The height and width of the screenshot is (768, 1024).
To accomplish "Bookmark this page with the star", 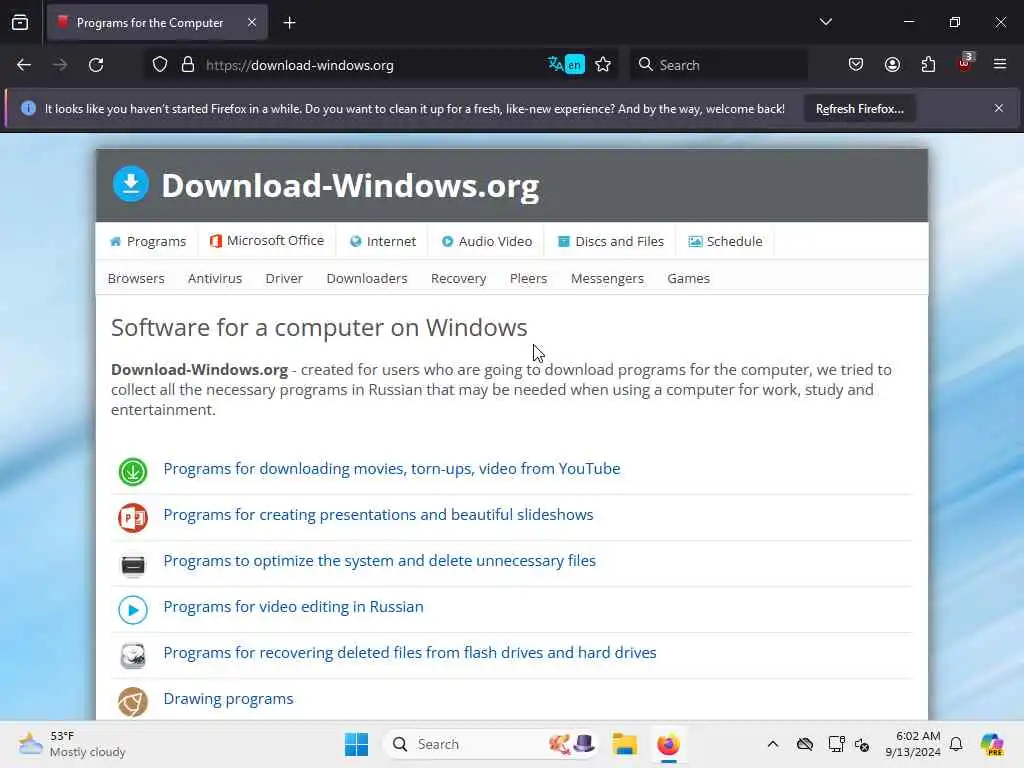I will (x=603, y=65).
